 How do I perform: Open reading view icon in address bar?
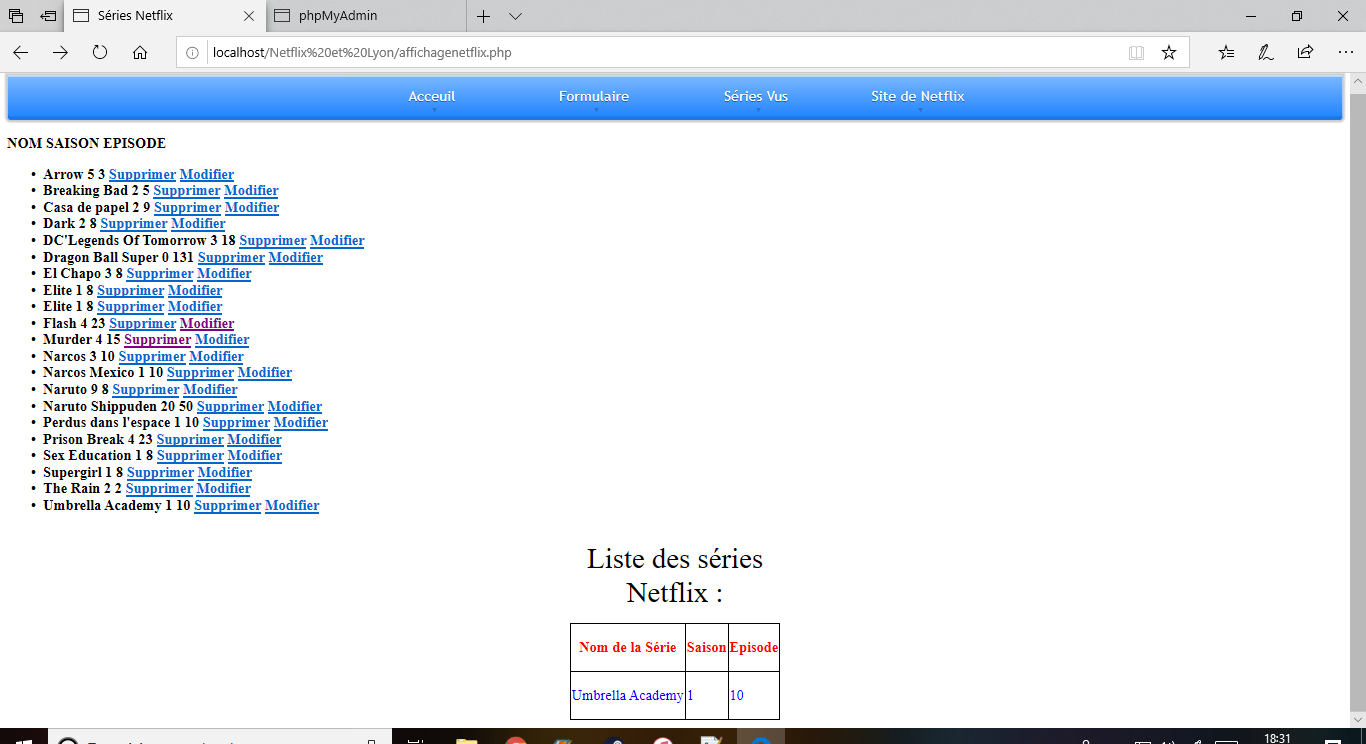(1136, 52)
